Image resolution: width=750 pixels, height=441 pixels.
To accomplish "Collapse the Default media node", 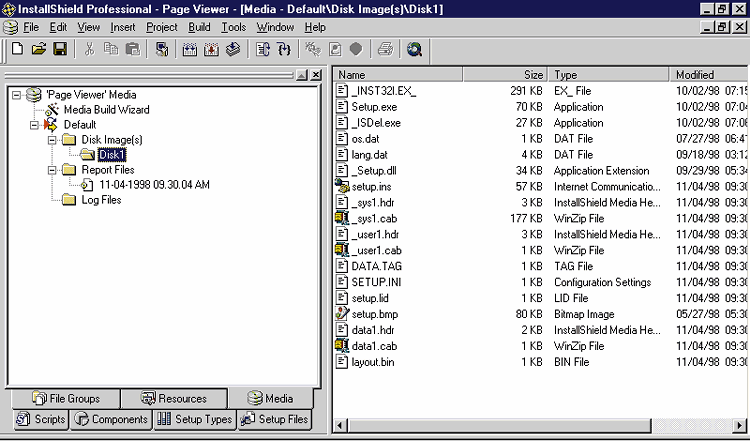I will (x=34, y=125).
